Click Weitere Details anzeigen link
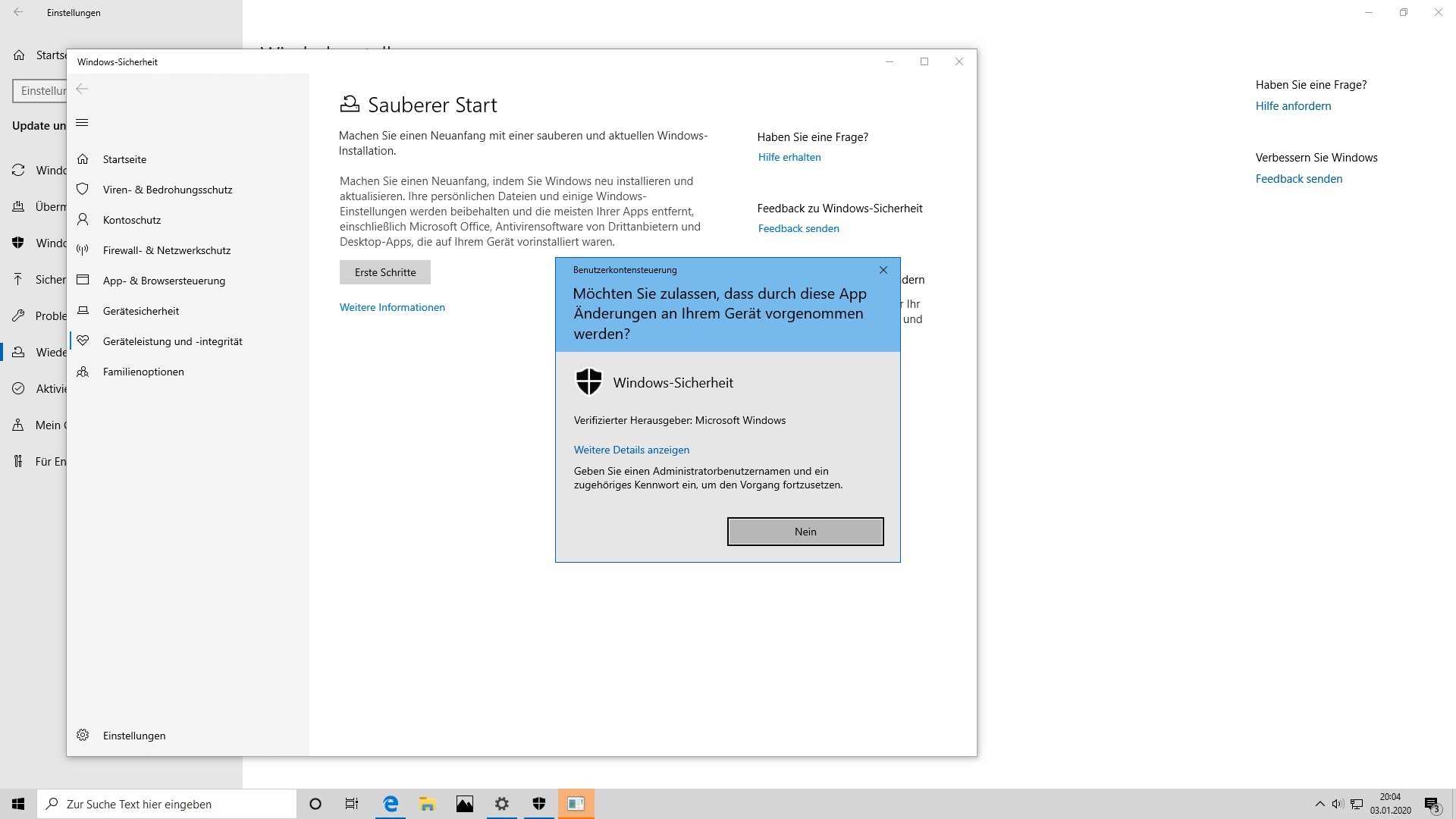The width and height of the screenshot is (1456, 819). pos(632,450)
